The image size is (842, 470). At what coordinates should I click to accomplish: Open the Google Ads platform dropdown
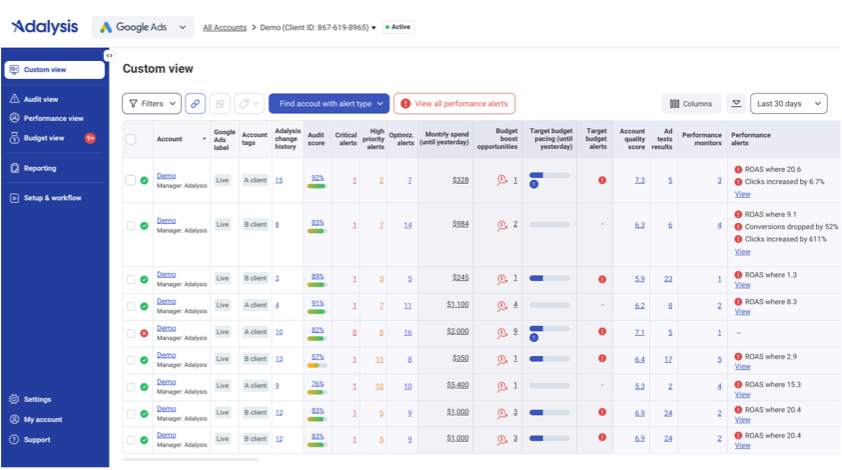click(142, 28)
